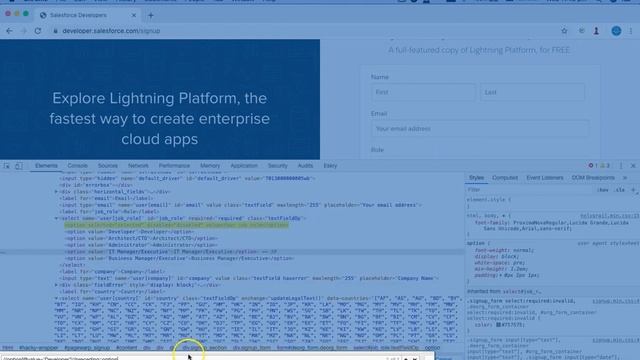Click the lock icon beside the URL
Image resolution: width=640 pixels, height=360 pixels.
click(x=55, y=31)
